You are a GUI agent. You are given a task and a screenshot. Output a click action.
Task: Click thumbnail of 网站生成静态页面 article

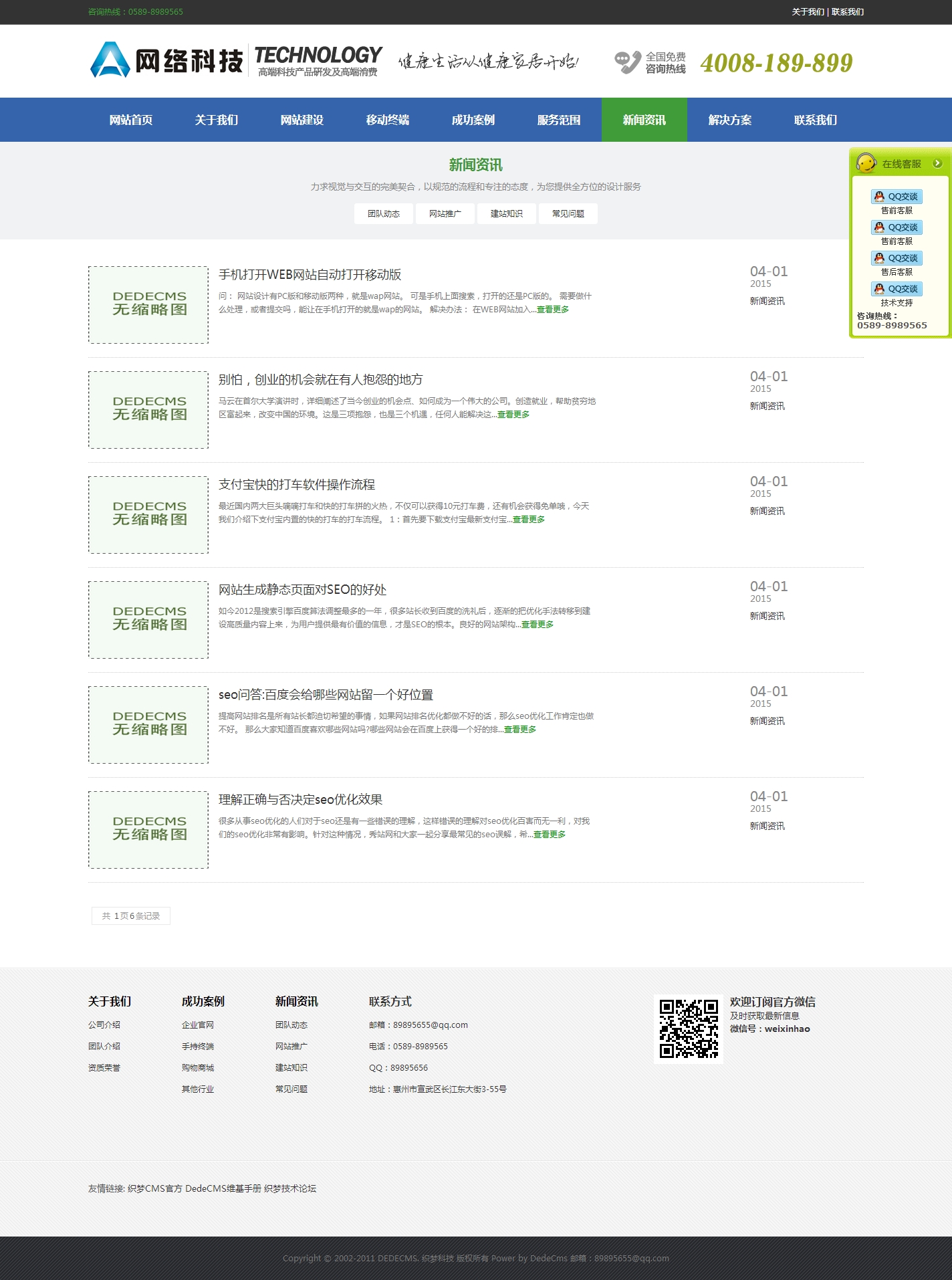click(148, 619)
